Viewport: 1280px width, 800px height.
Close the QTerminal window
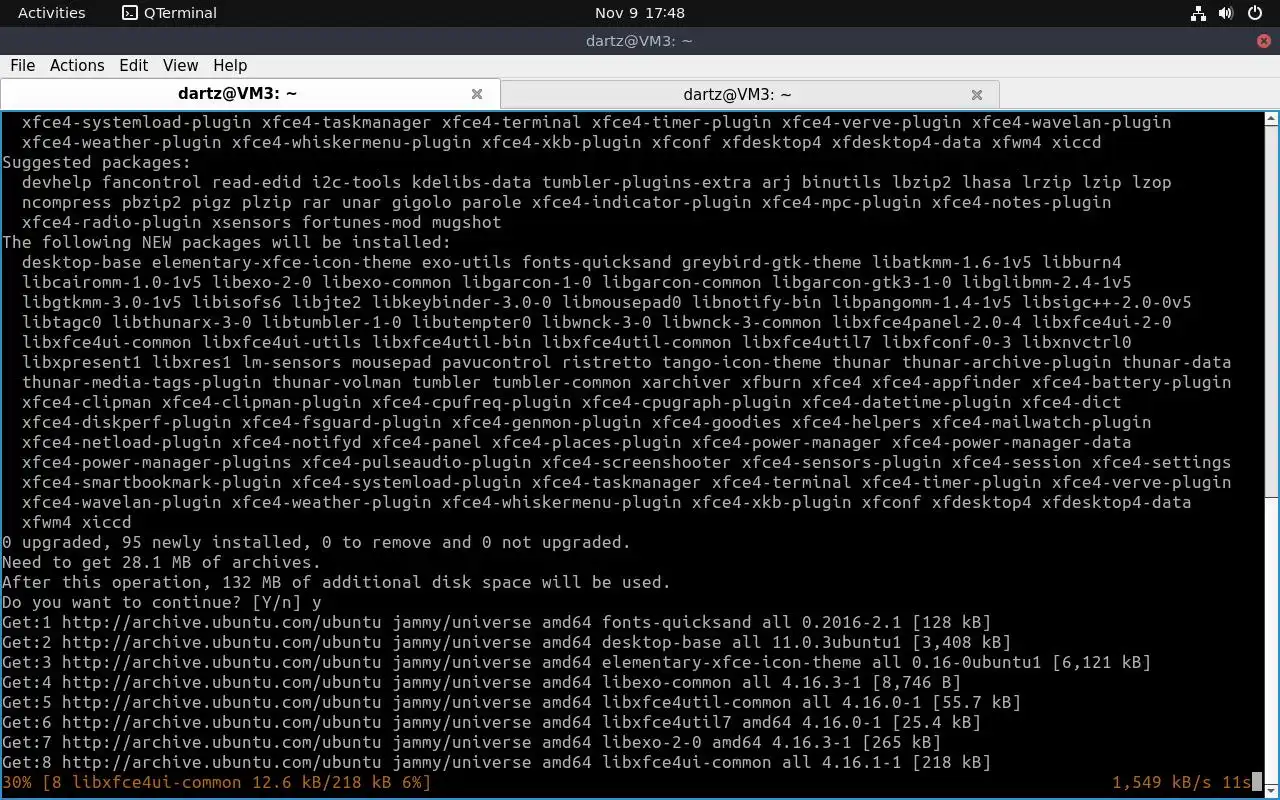pos(1264,41)
